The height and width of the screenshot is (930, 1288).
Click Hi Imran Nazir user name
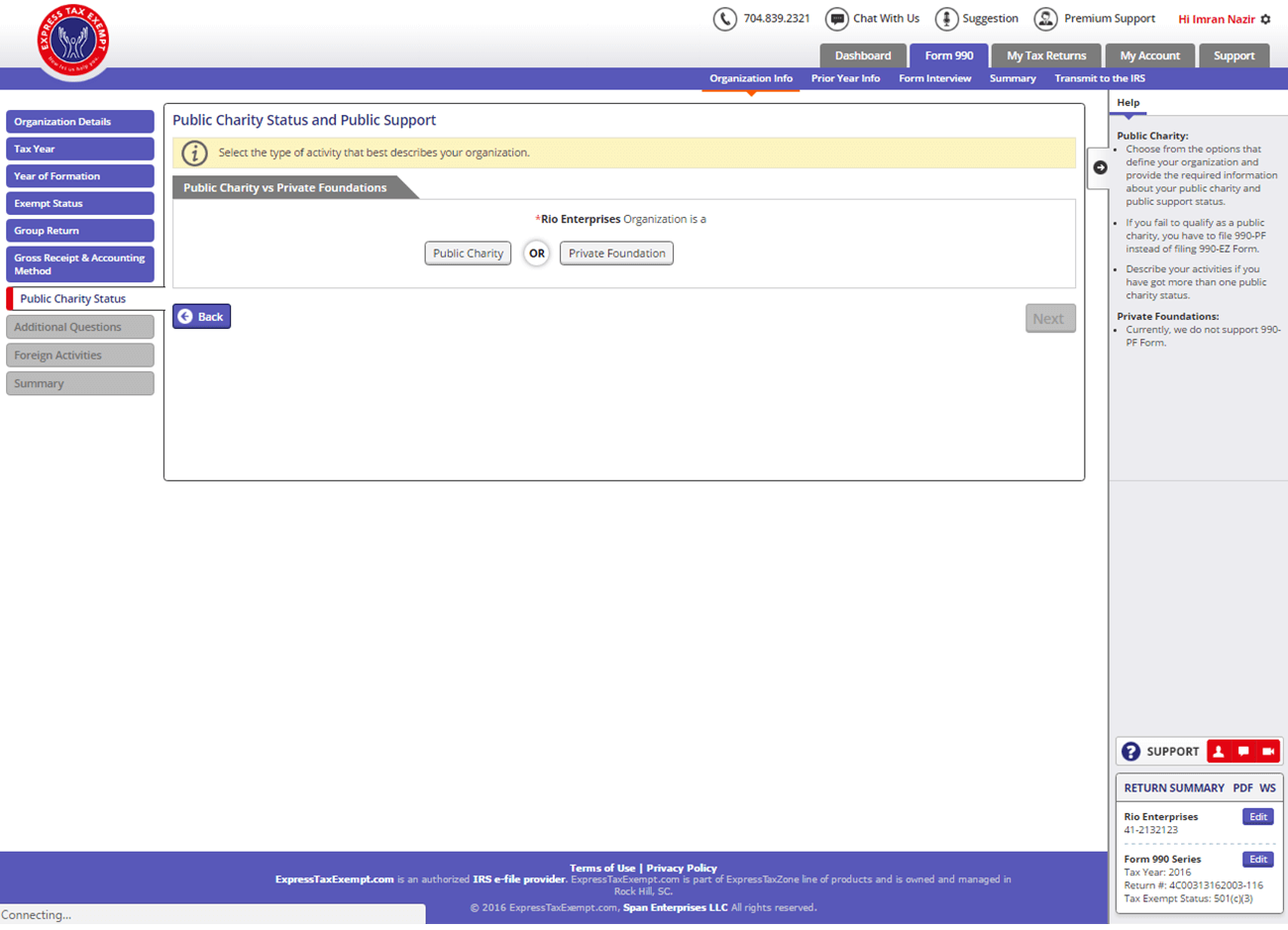(x=1217, y=19)
